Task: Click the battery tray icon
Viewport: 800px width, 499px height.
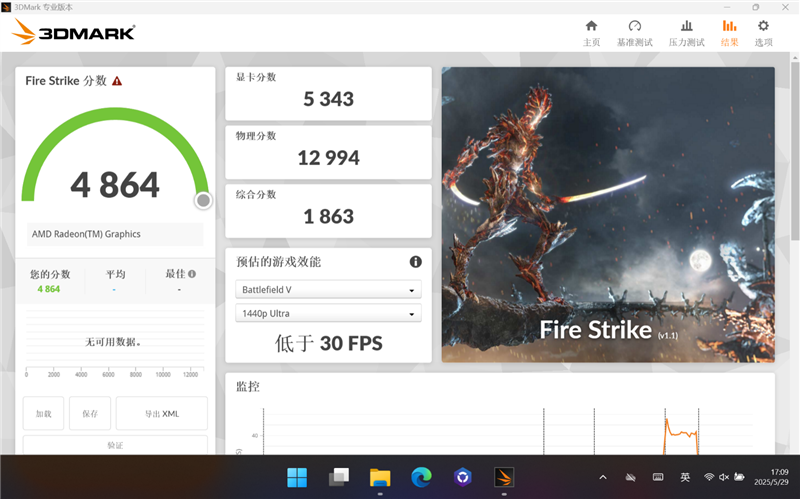Action: tap(739, 478)
